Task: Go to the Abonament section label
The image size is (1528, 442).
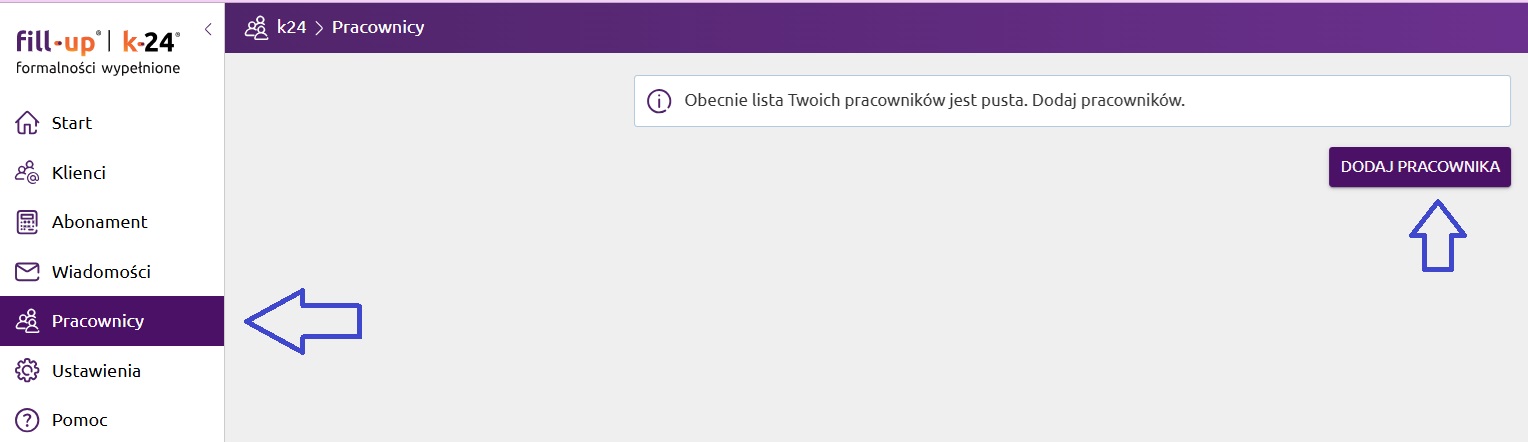Action: (99, 222)
